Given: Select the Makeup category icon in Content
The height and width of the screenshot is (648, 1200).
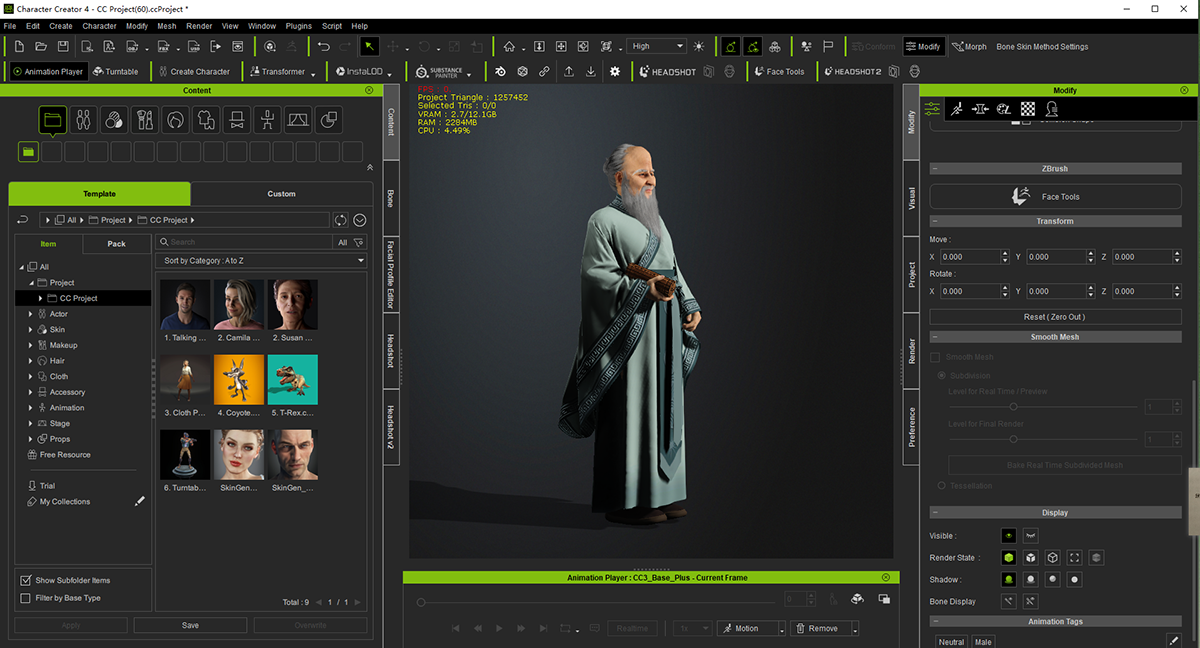Looking at the screenshot, I should [145, 121].
